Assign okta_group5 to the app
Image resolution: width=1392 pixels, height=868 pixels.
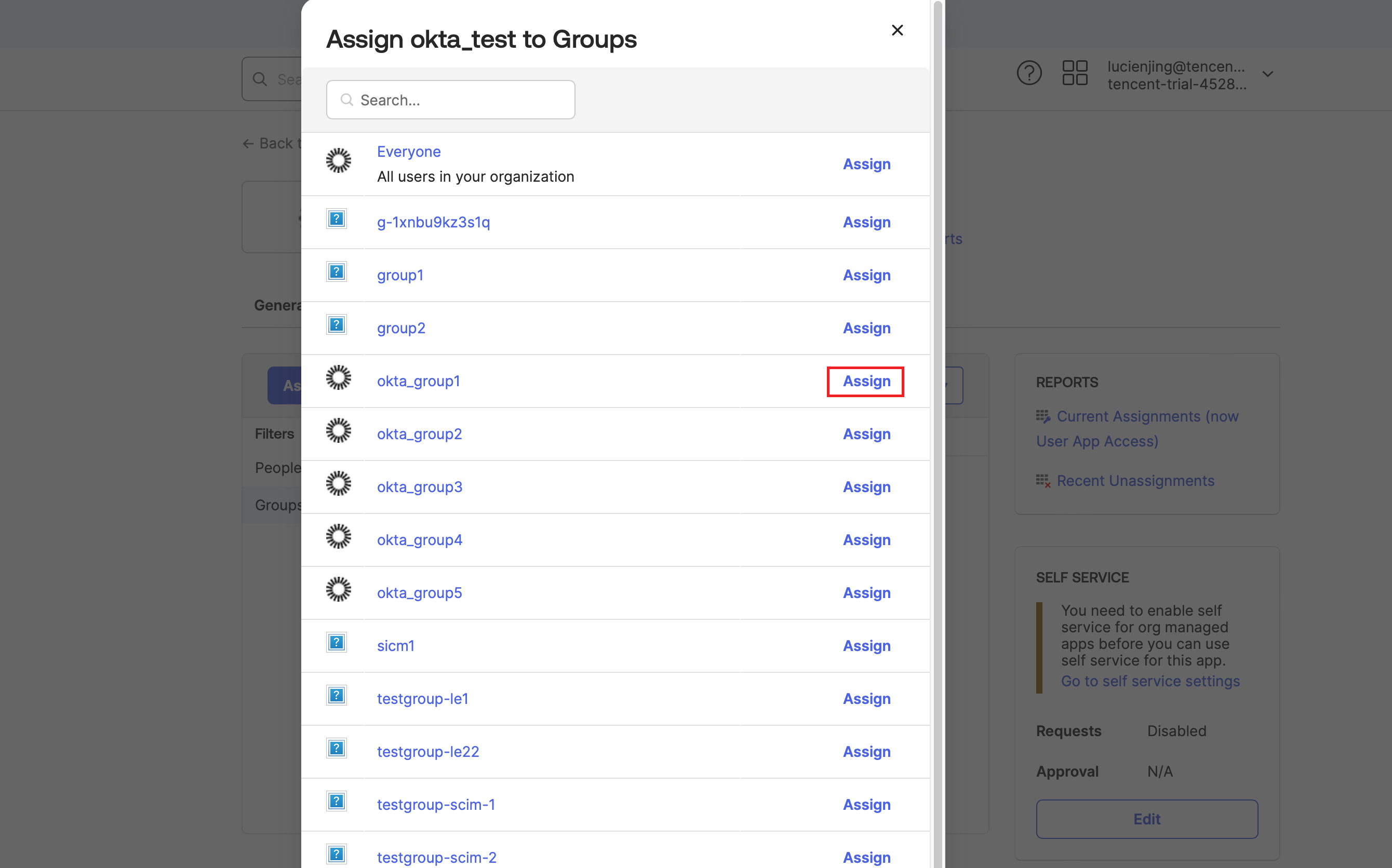tap(866, 593)
